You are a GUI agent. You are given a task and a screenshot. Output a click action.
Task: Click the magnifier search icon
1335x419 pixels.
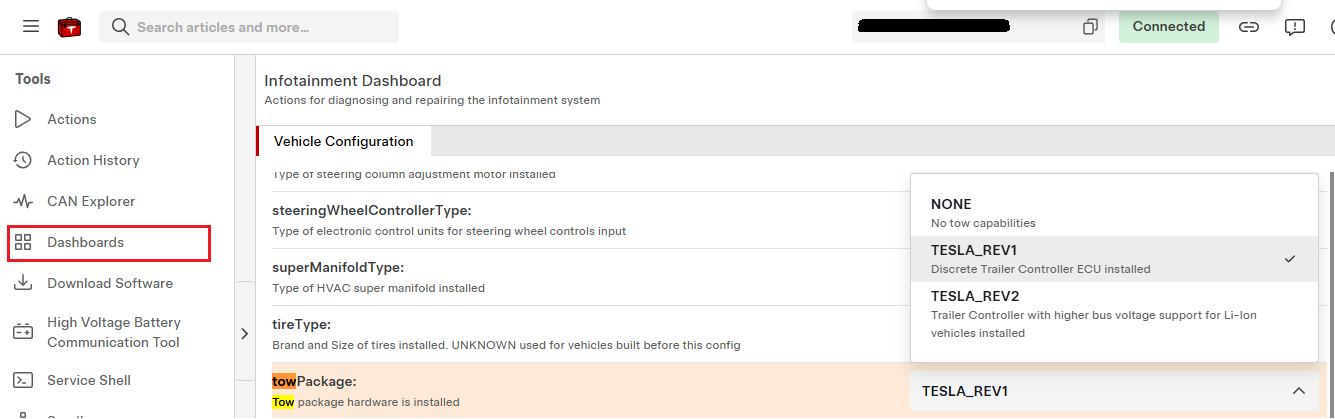pos(121,27)
